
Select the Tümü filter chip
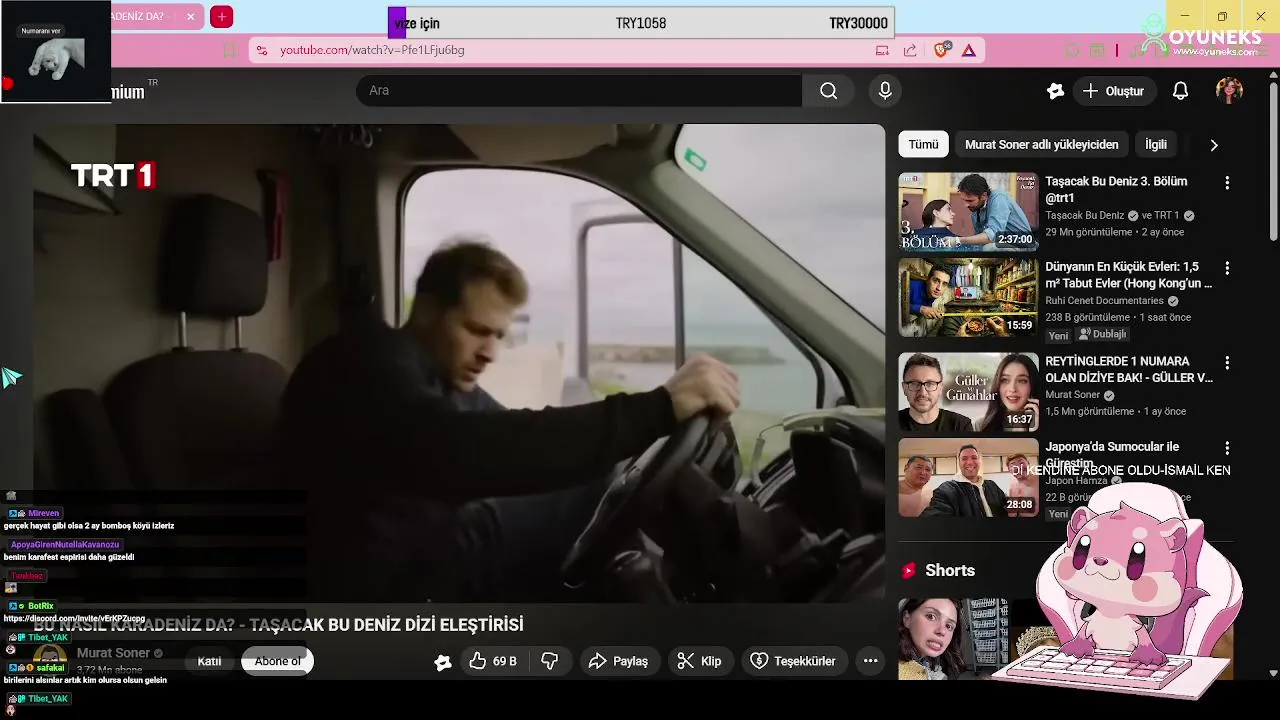tap(923, 145)
